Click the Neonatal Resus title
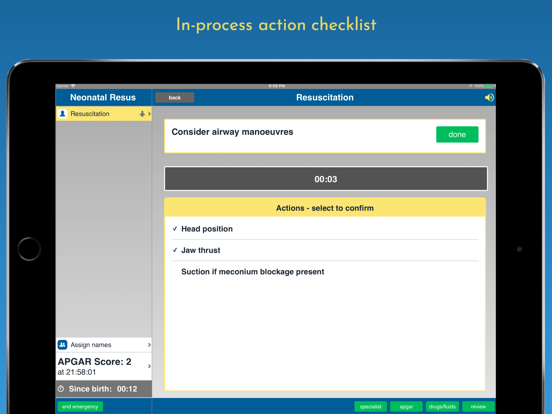Screen dimensions: 552x414 pyautogui.click(x=103, y=98)
